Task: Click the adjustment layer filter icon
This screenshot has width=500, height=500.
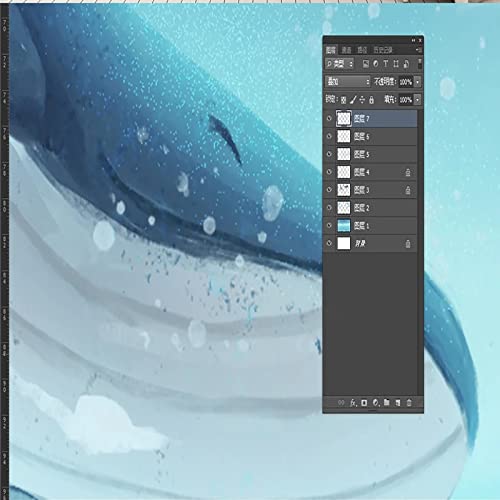Action: point(376,64)
